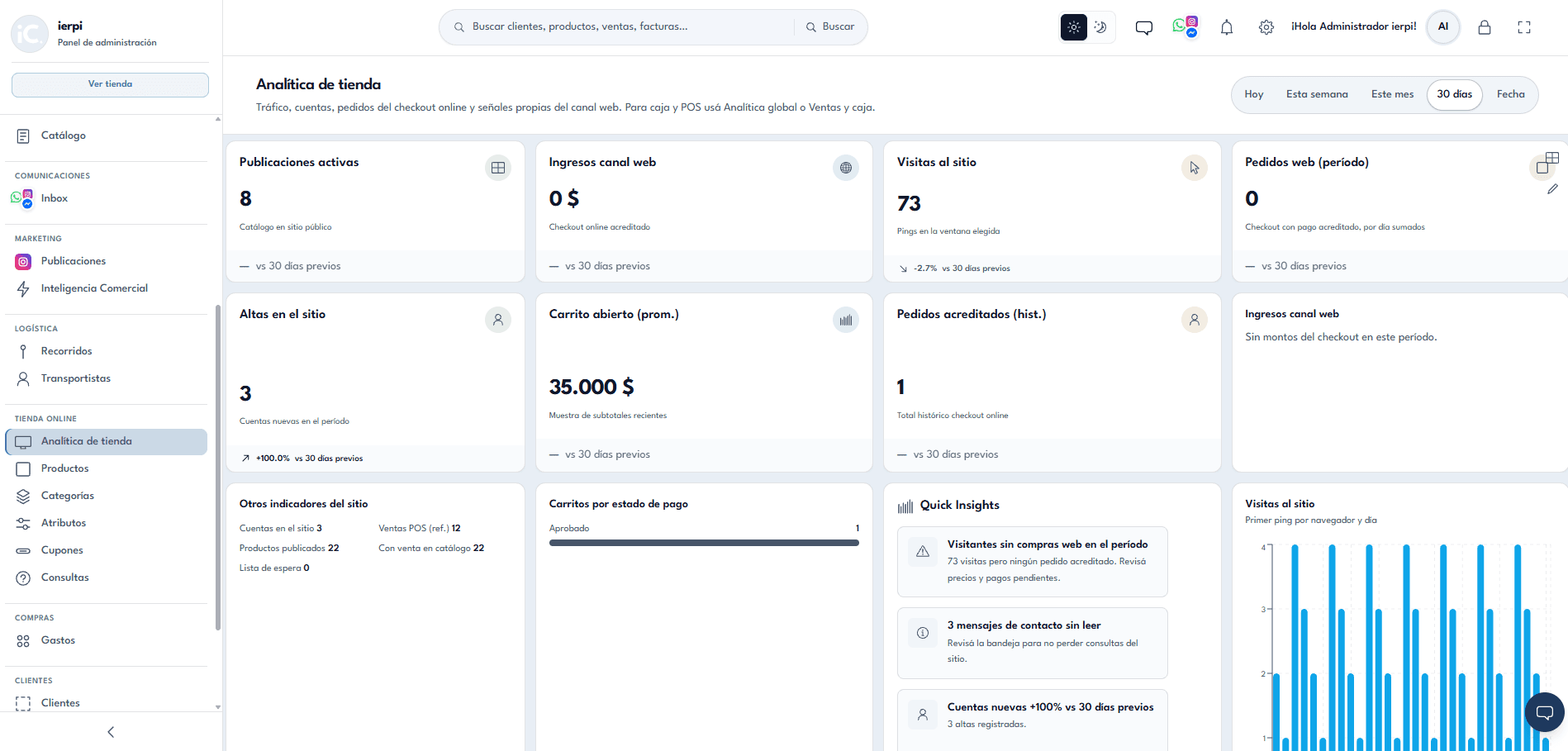Screen dimensions: 1568x751
Task: Click the grid icon on Publicaciones activas card
Action: (498, 168)
